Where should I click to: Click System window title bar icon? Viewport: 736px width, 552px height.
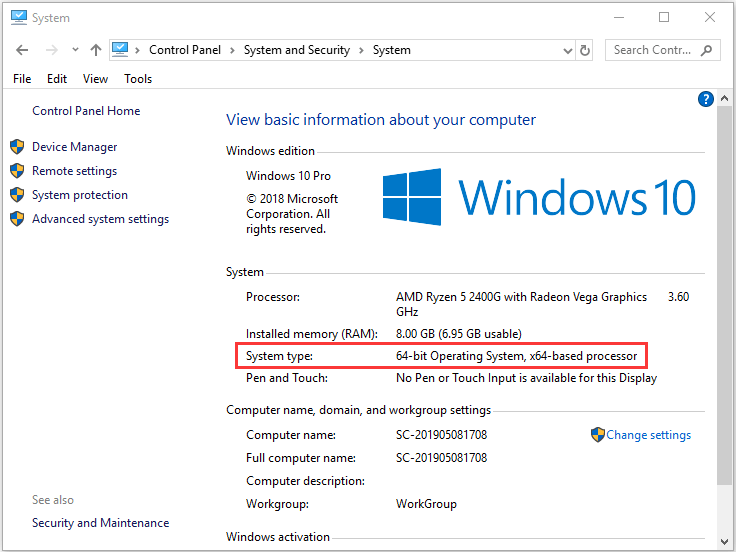coord(19,17)
